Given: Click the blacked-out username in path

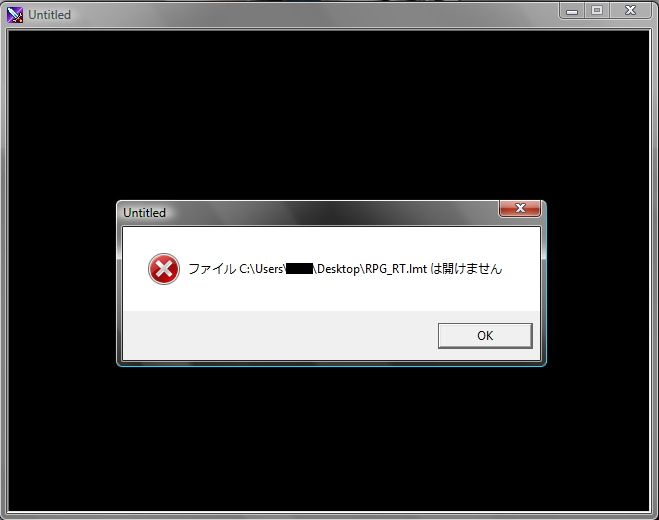Looking at the screenshot, I should click(299, 269).
